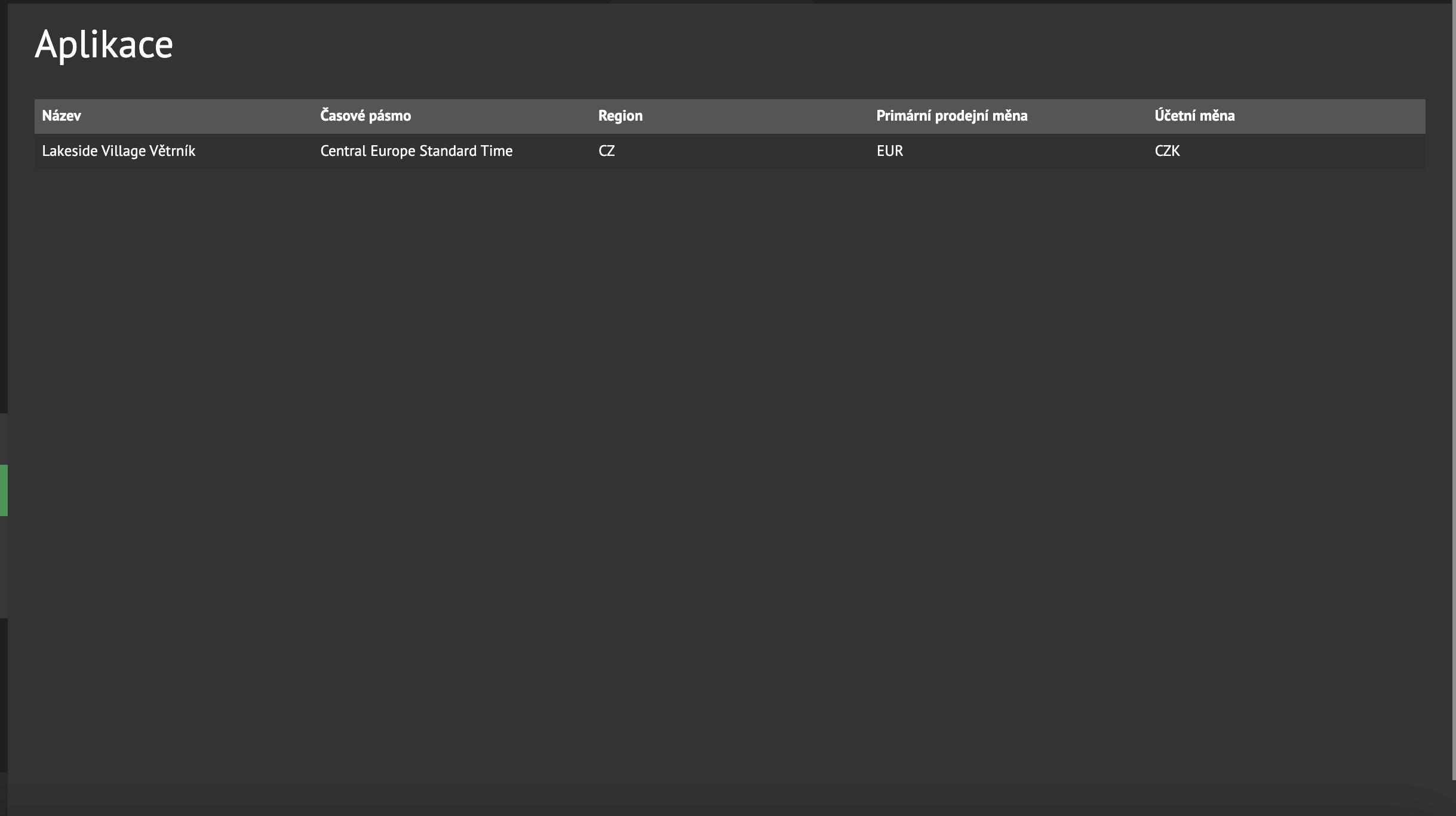Screen dimensions: 1456x816
Task: Click the CZK accounting currency cell
Action: (1167, 151)
